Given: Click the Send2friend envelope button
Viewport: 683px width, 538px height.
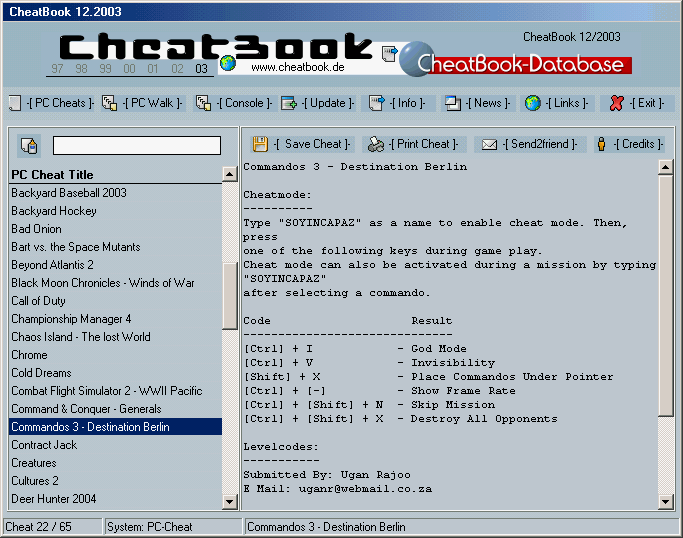Looking at the screenshot, I should 489,144.
